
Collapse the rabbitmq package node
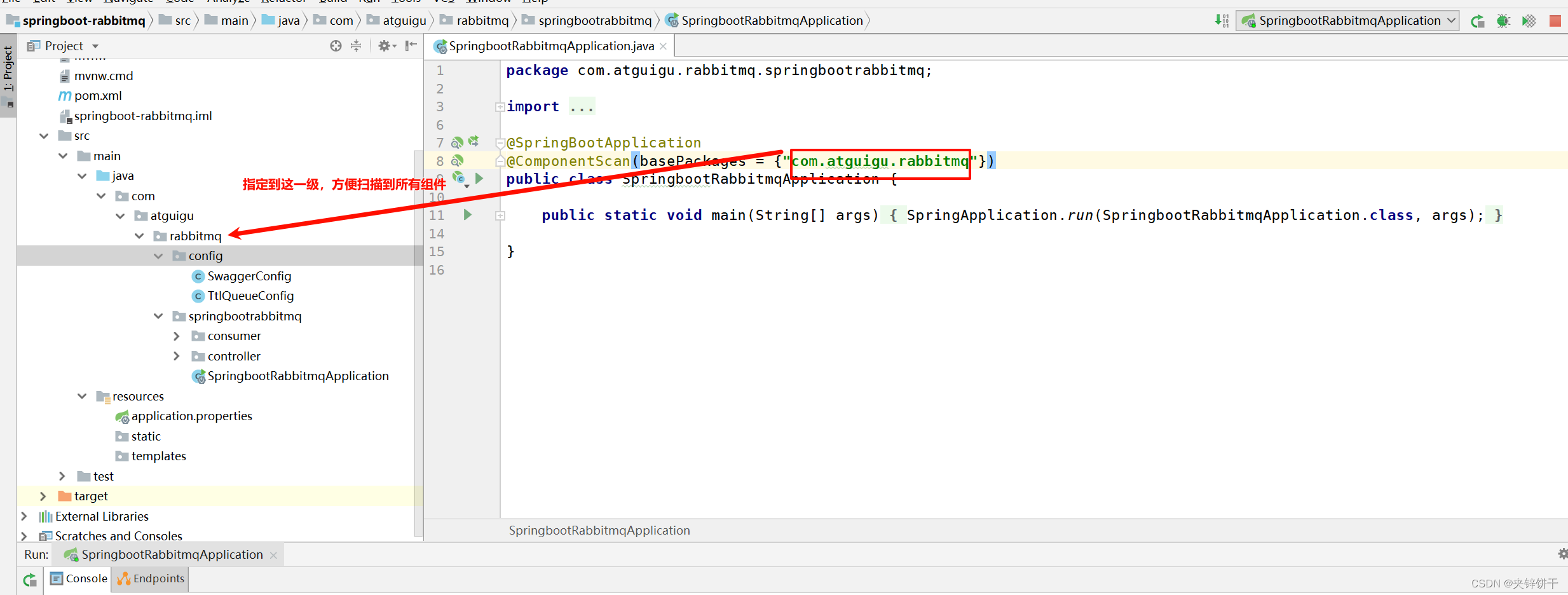coord(139,236)
